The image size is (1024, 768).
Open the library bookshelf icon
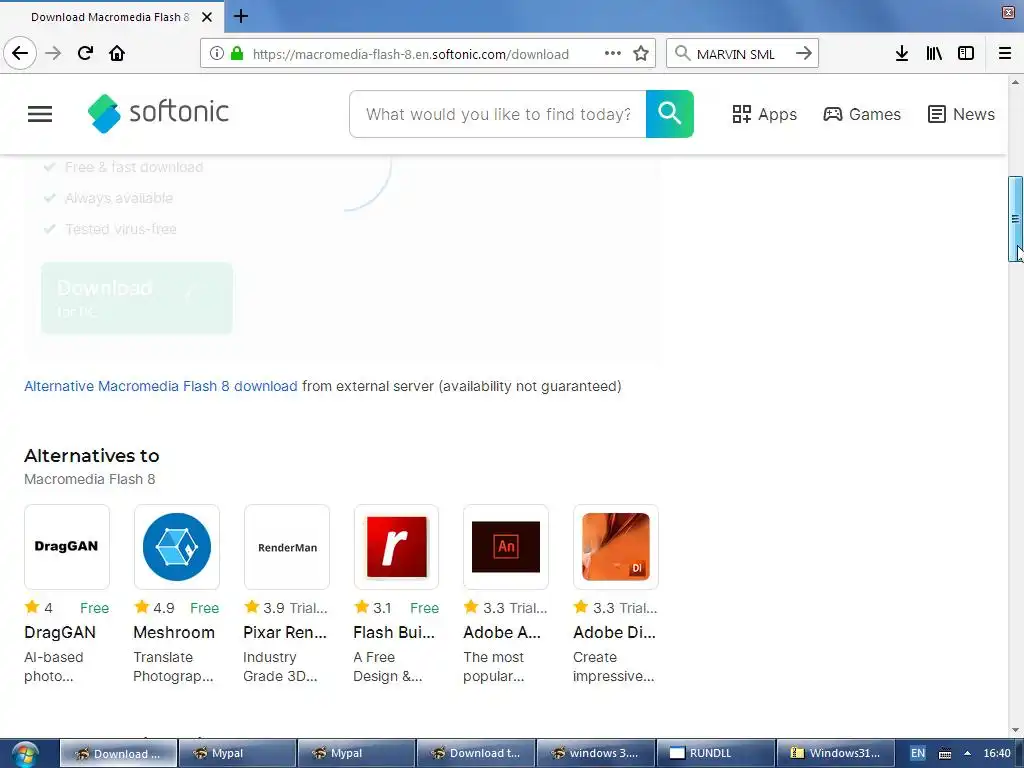tap(934, 54)
